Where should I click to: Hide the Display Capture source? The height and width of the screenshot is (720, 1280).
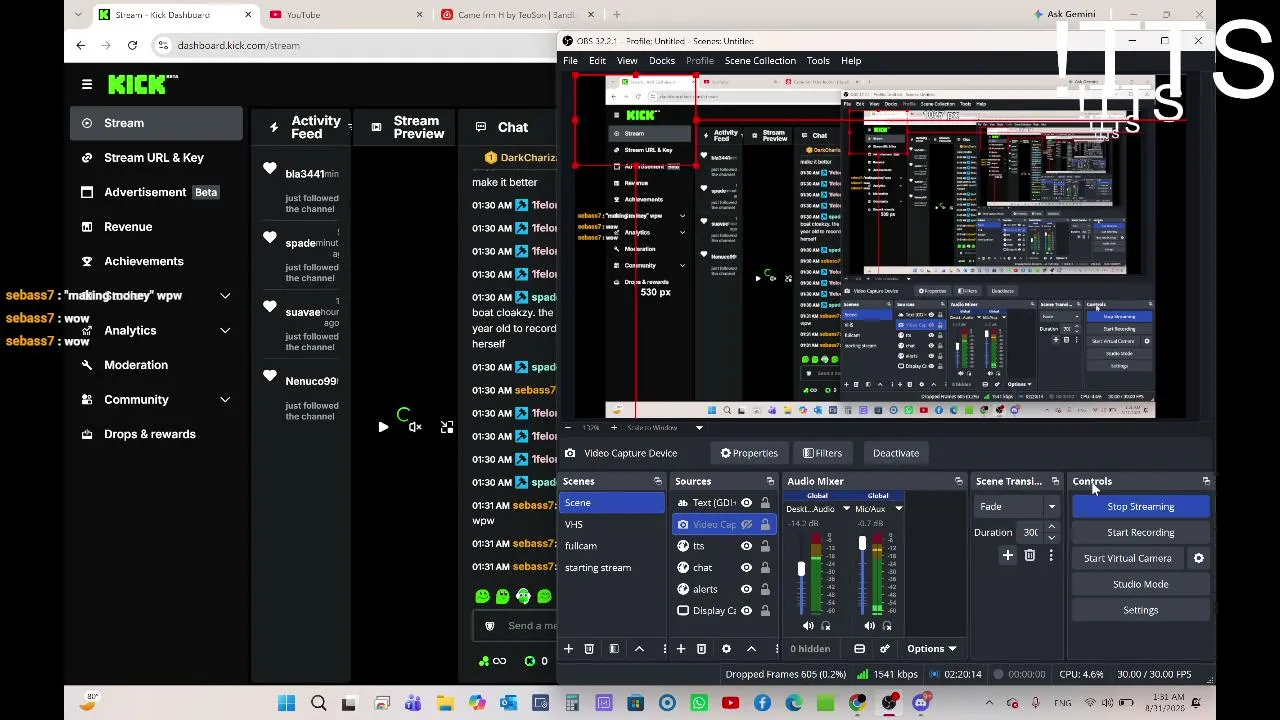pos(746,611)
